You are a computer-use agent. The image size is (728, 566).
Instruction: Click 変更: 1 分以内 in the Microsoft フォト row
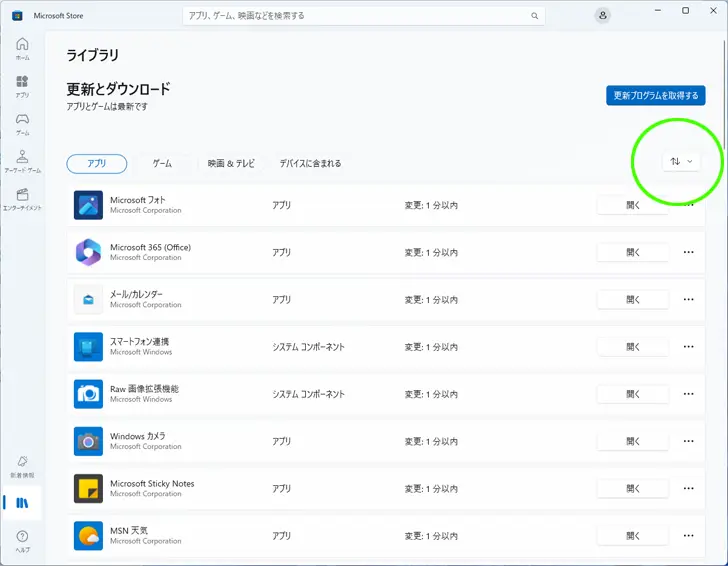[431, 205]
